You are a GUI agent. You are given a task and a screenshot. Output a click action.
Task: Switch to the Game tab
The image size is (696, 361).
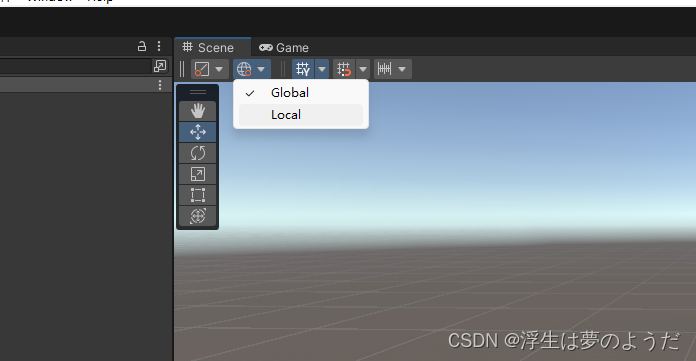coord(284,48)
